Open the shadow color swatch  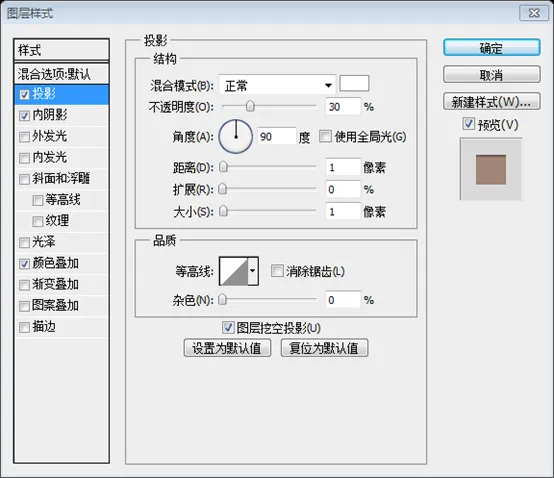(354, 84)
